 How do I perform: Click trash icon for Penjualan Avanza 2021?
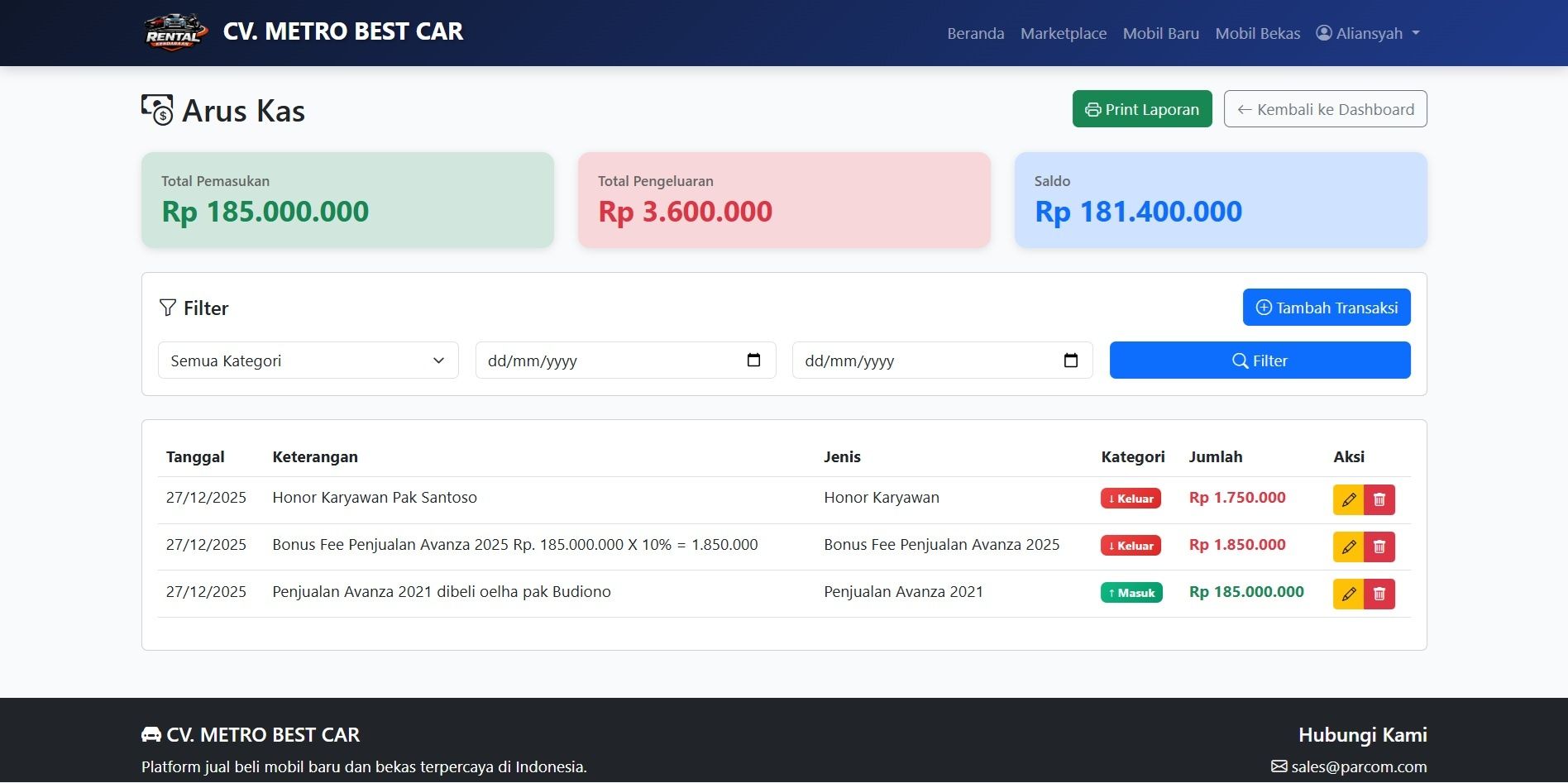coord(1379,594)
